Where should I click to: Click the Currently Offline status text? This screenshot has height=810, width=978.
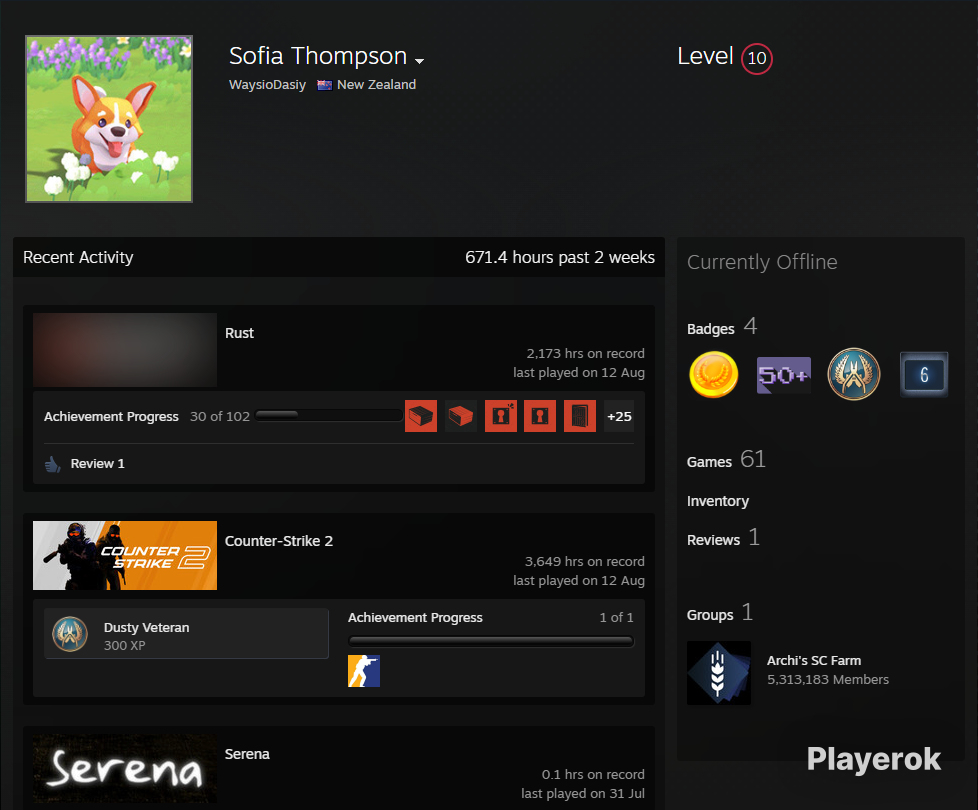point(762,262)
